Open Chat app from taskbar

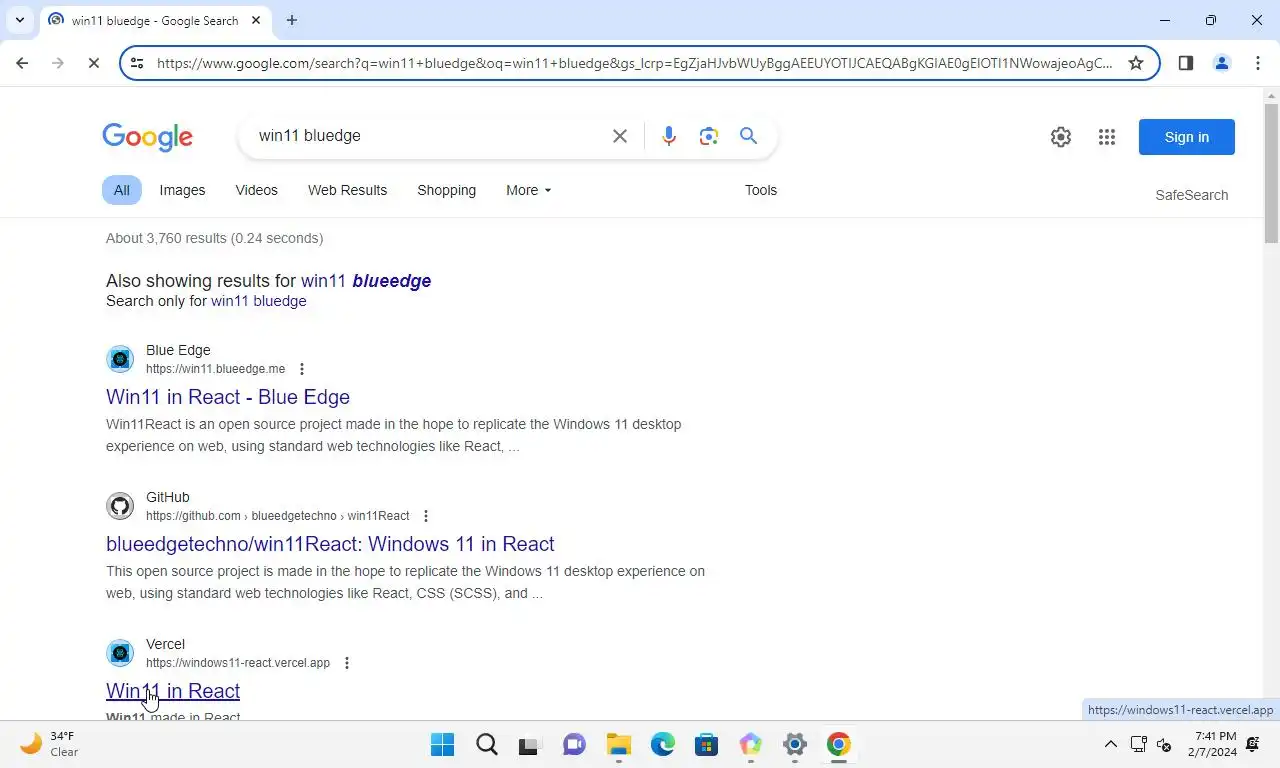coord(574,744)
